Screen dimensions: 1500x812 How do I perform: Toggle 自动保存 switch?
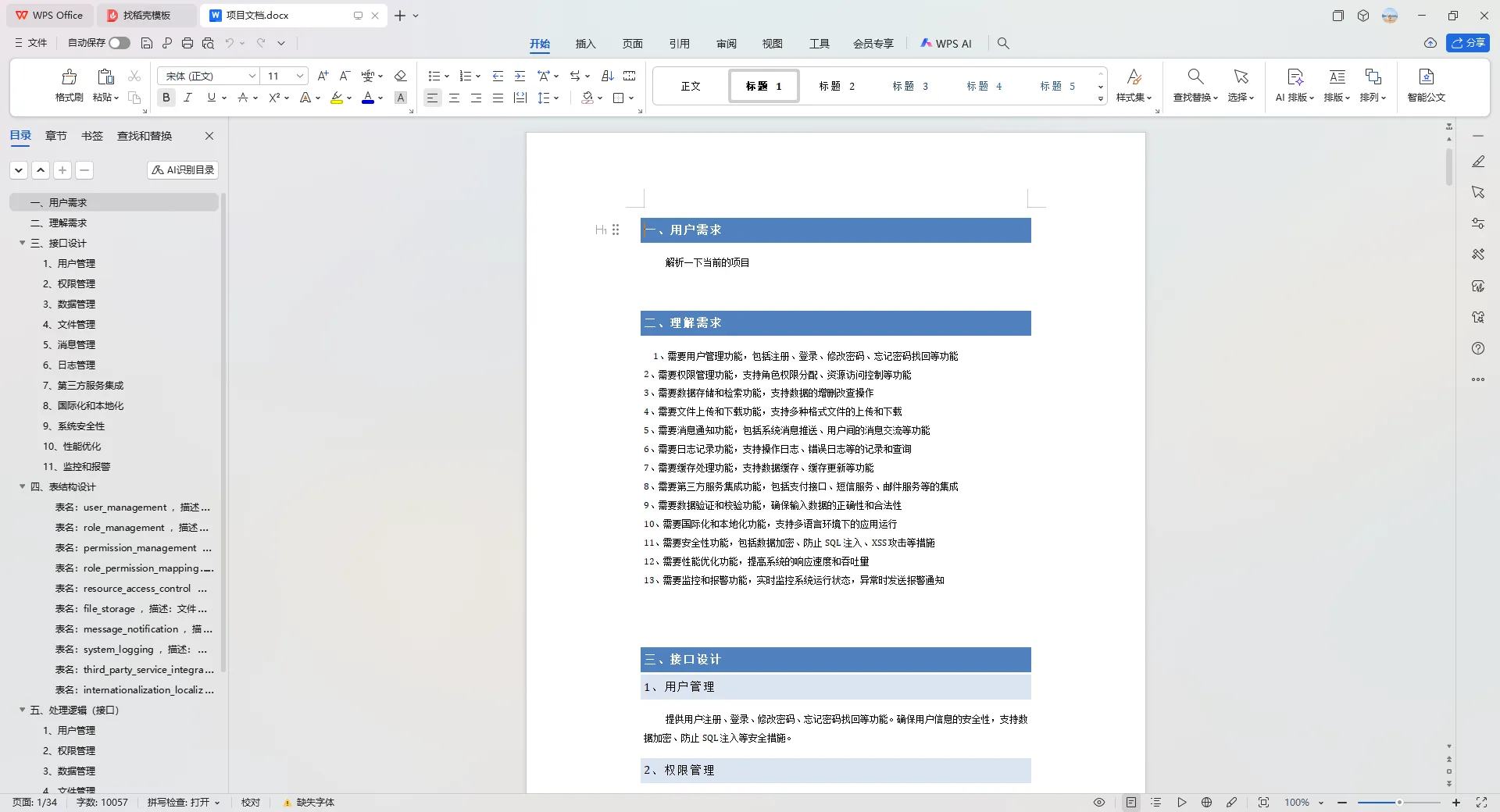(x=120, y=43)
